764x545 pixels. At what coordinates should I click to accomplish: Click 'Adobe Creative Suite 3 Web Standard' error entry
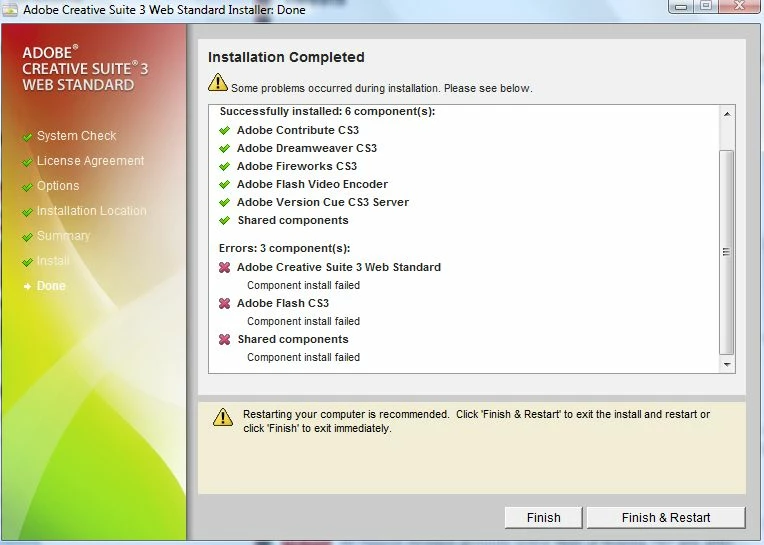[x=339, y=267]
